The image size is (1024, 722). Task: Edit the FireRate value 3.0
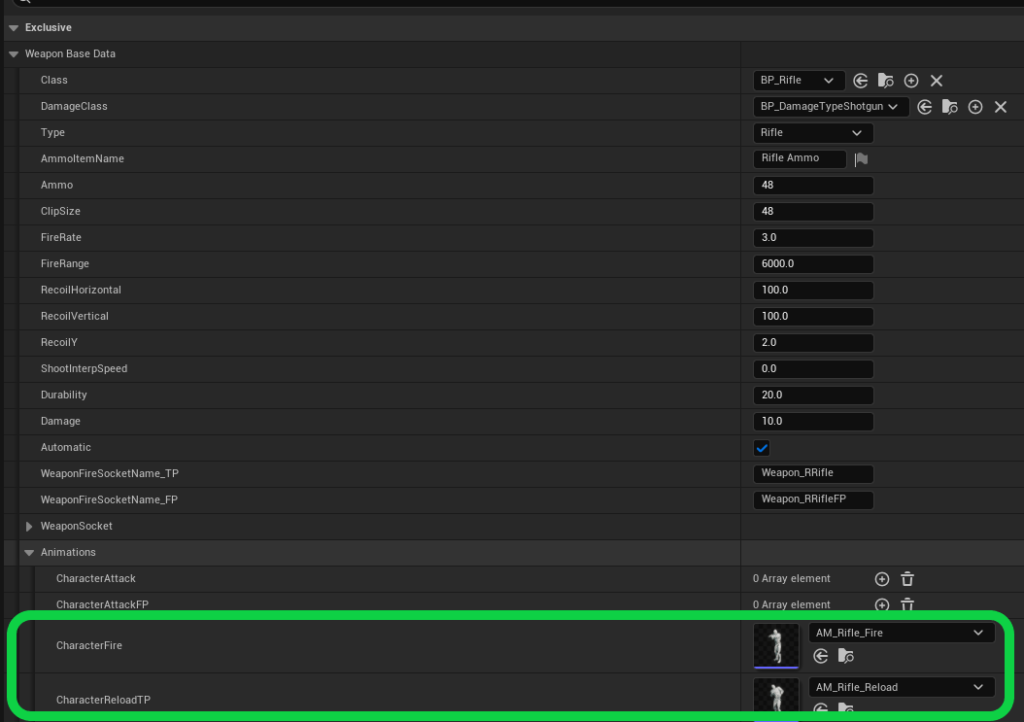coord(813,238)
